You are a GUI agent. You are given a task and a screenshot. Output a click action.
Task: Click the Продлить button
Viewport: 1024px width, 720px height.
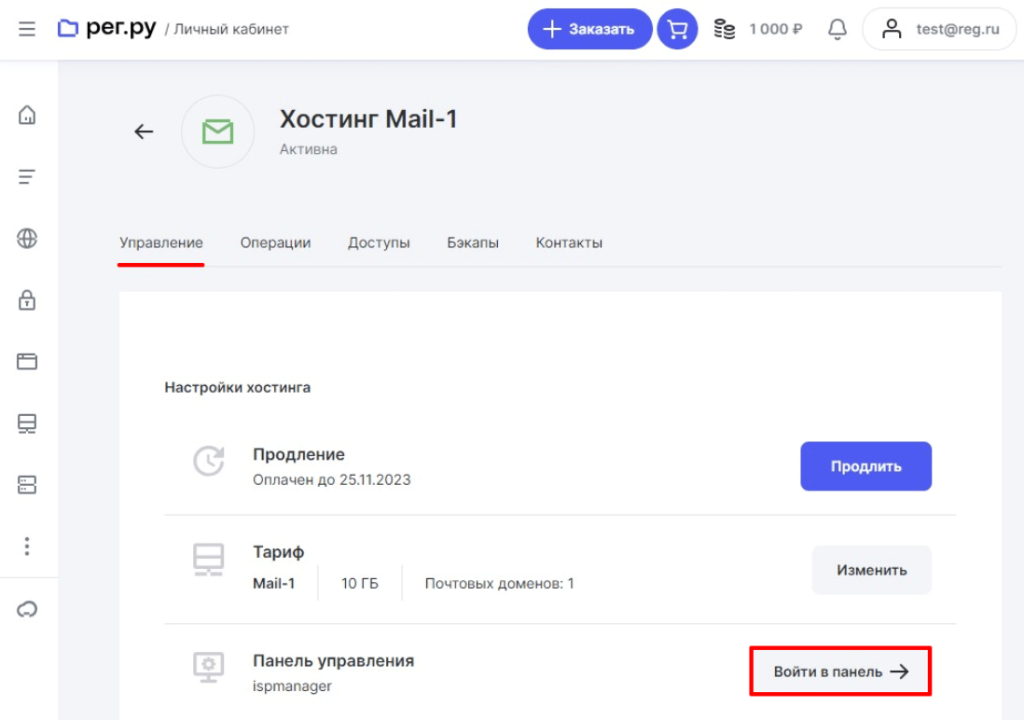pyautogui.click(x=865, y=466)
